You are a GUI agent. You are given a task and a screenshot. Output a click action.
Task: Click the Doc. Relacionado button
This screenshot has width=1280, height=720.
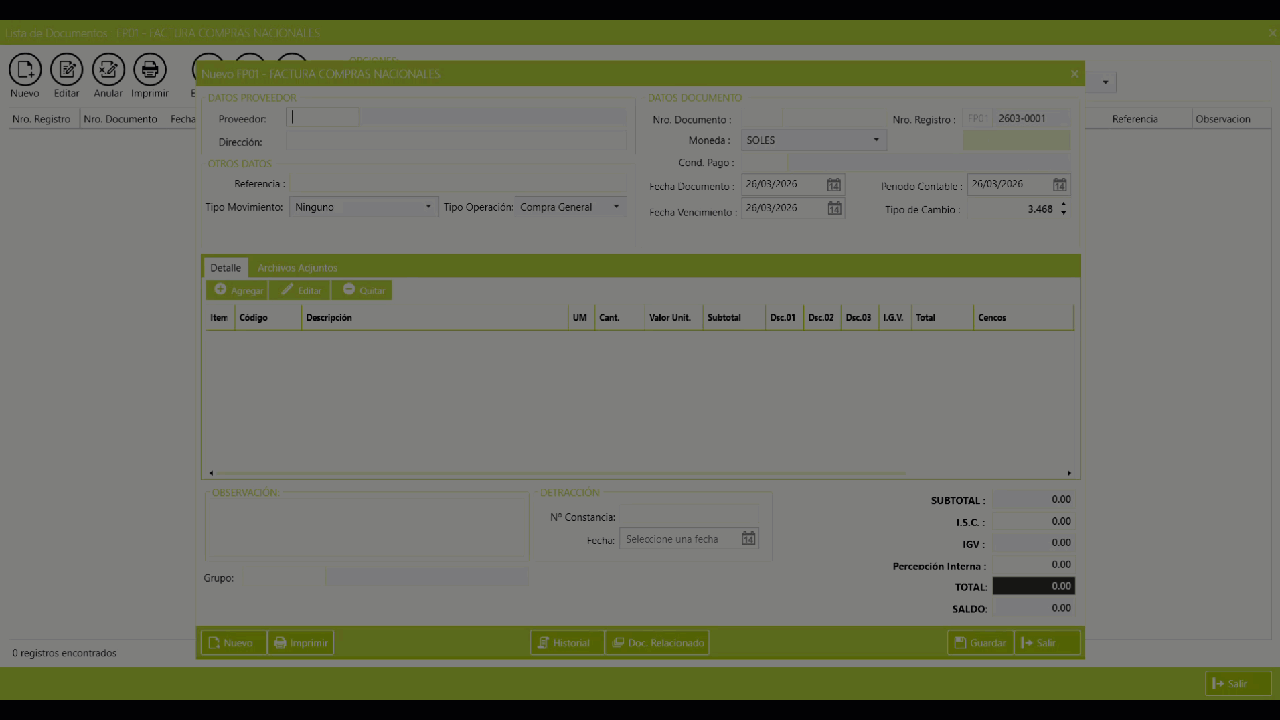coord(657,643)
